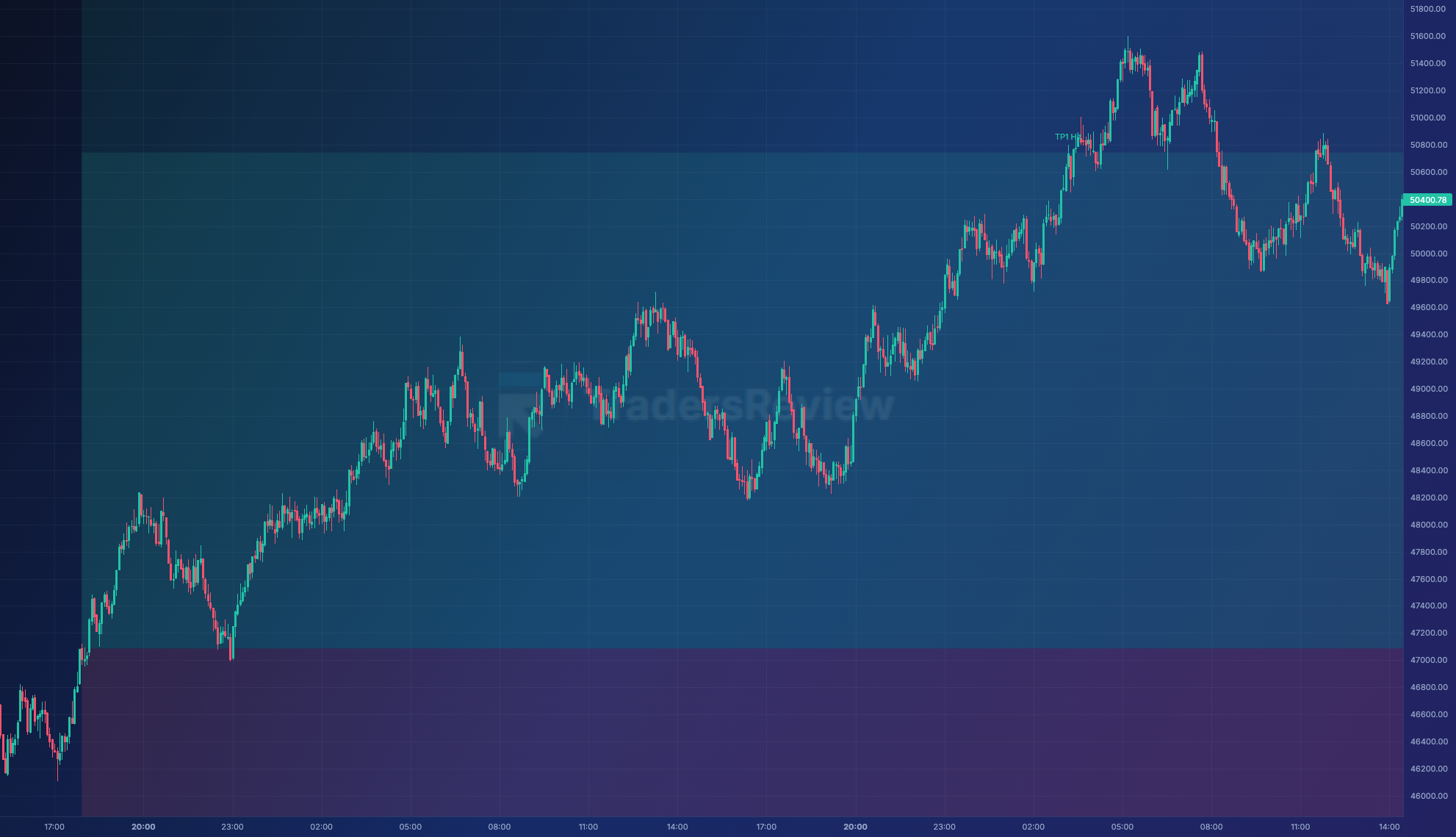Click the TP1 Hit marker label
The width and height of the screenshot is (1456, 837).
click(1067, 137)
